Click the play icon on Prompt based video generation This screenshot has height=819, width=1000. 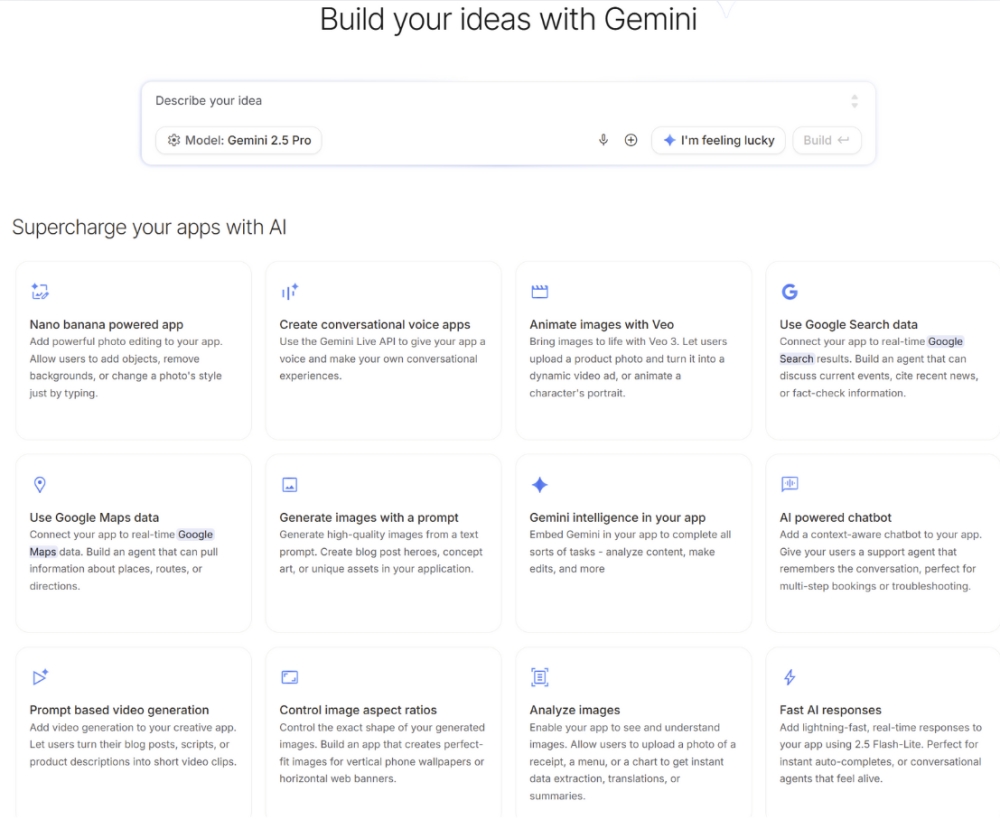click(40, 677)
